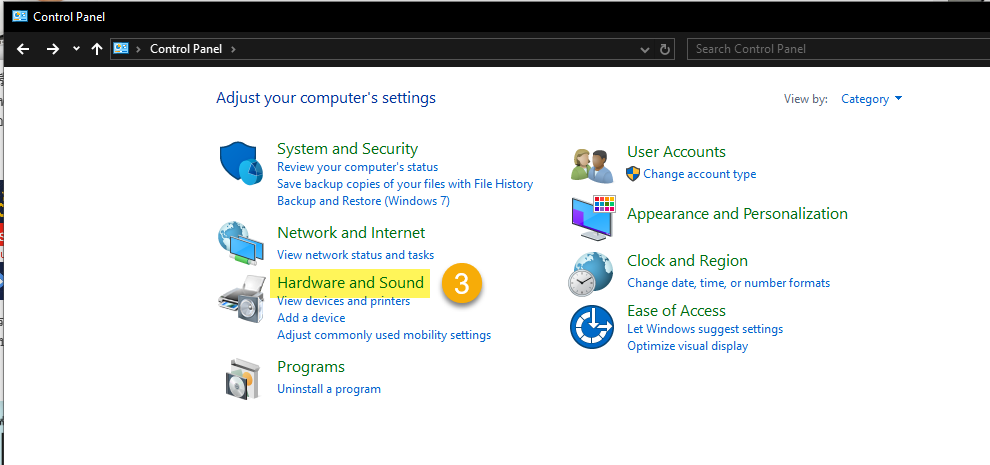
Task: Click the Add a device link
Action: pos(311,318)
